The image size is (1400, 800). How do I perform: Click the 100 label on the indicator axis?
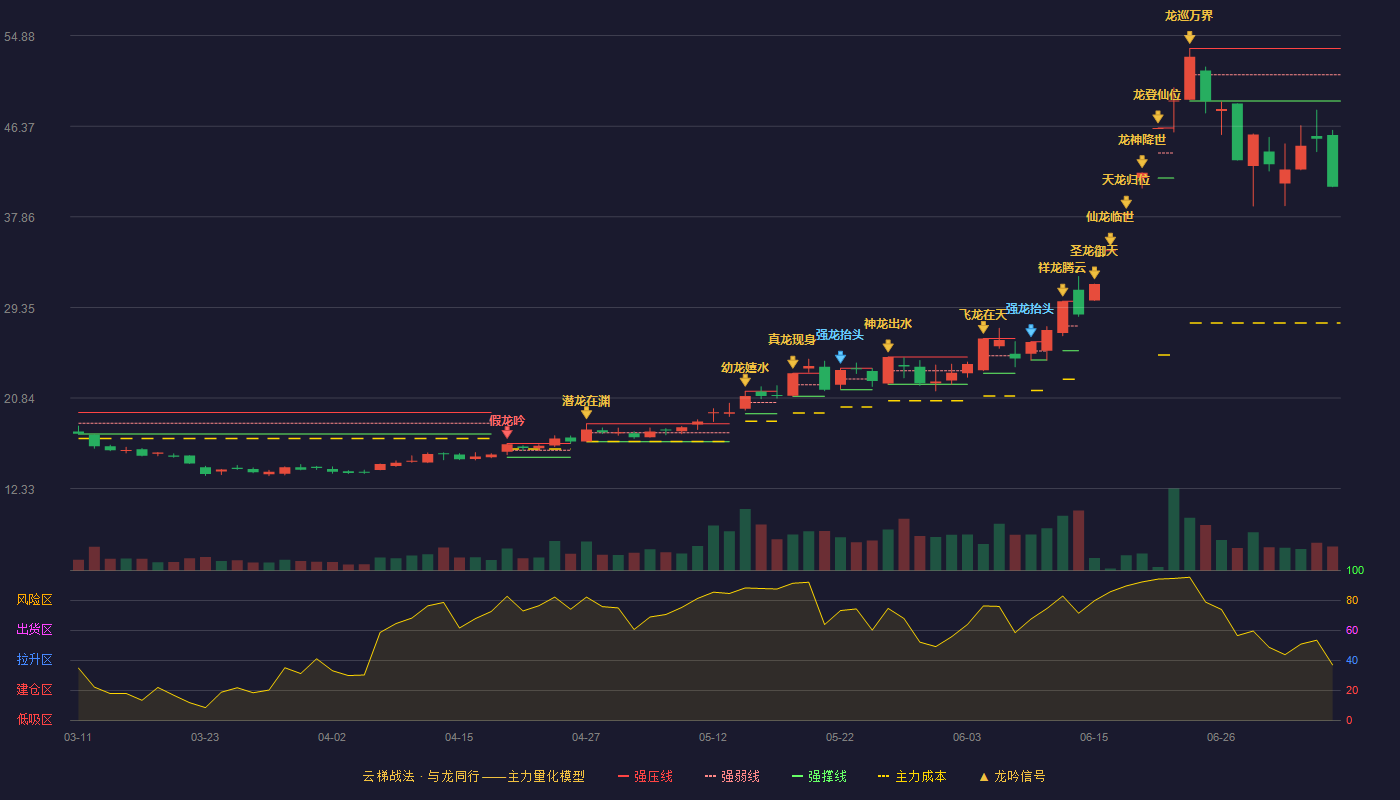click(1355, 571)
